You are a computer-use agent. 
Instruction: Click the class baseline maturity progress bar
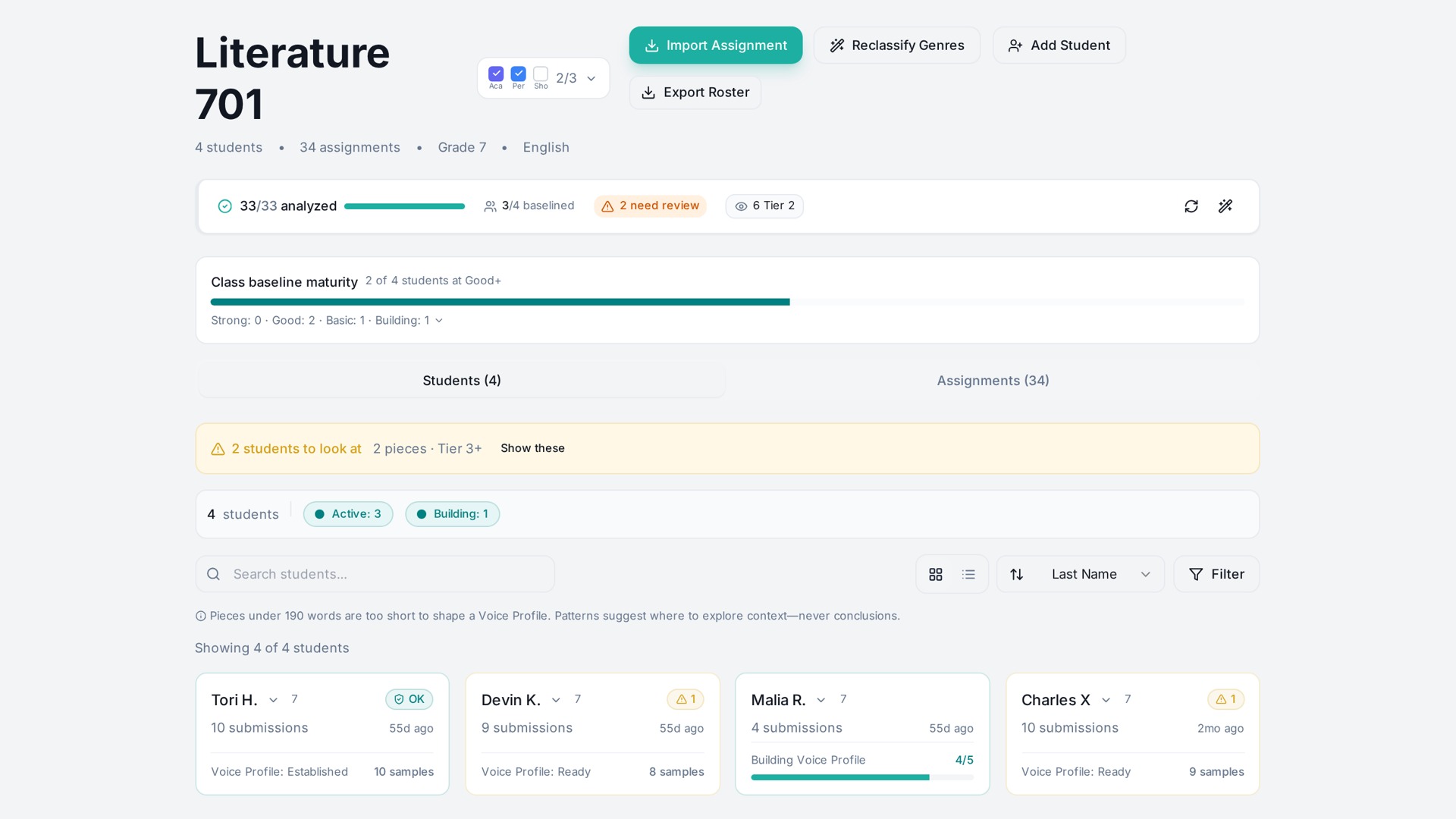(727, 302)
